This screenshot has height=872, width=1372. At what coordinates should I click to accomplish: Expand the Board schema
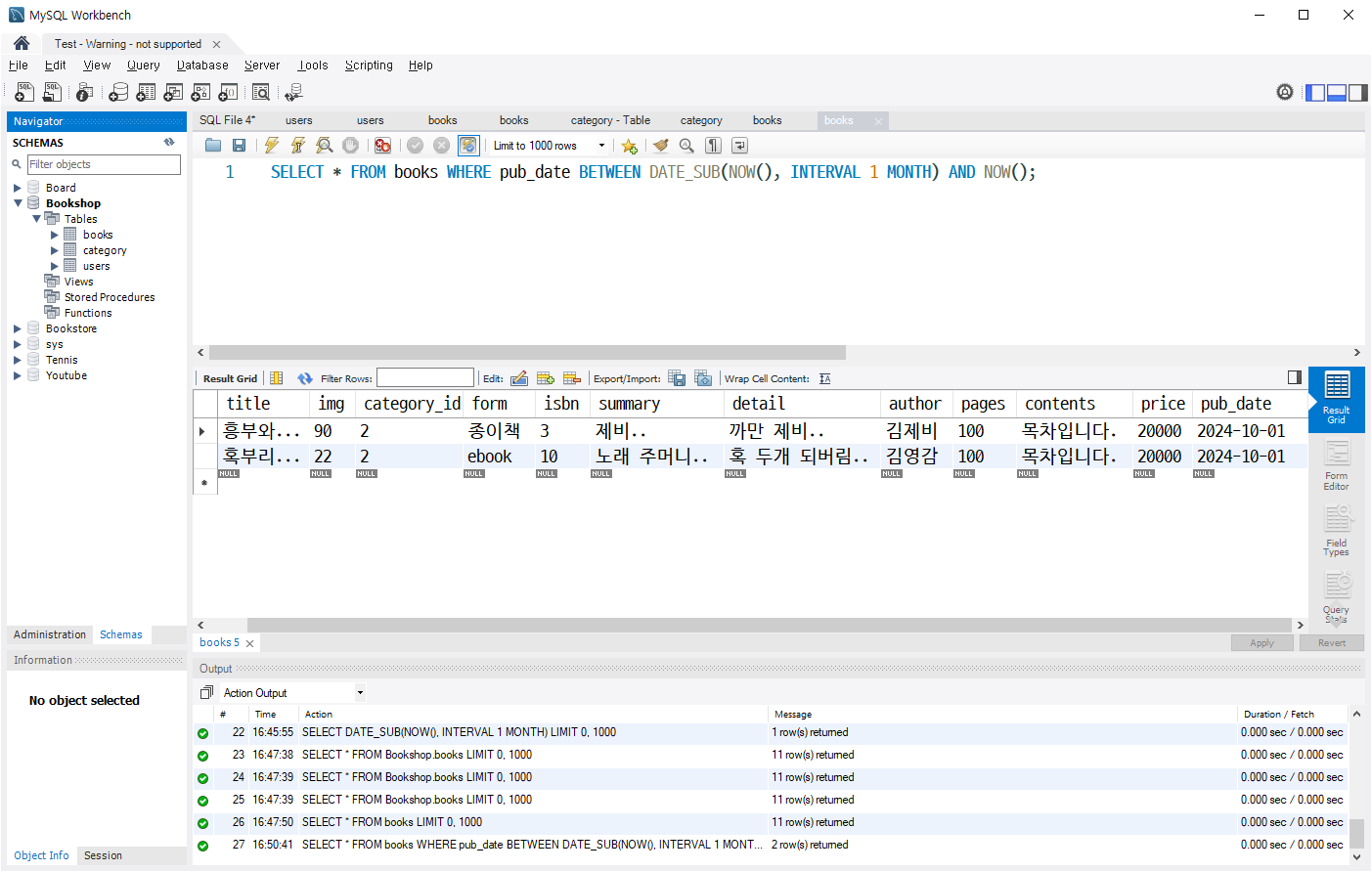[17, 188]
